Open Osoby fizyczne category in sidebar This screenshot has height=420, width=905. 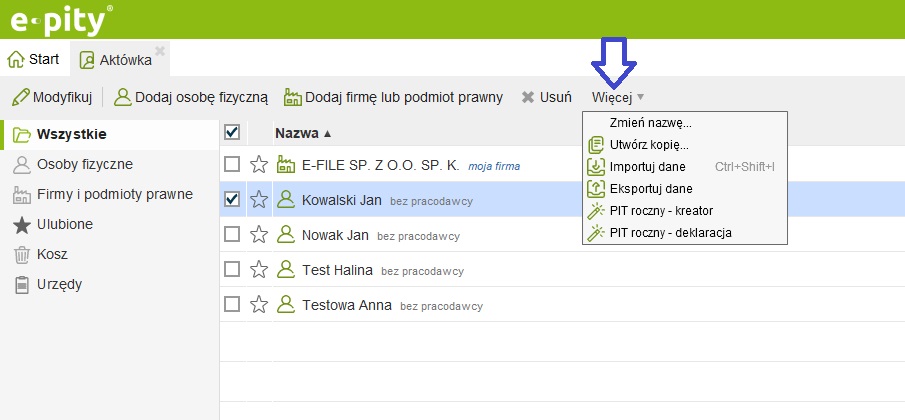pos(84,164)
